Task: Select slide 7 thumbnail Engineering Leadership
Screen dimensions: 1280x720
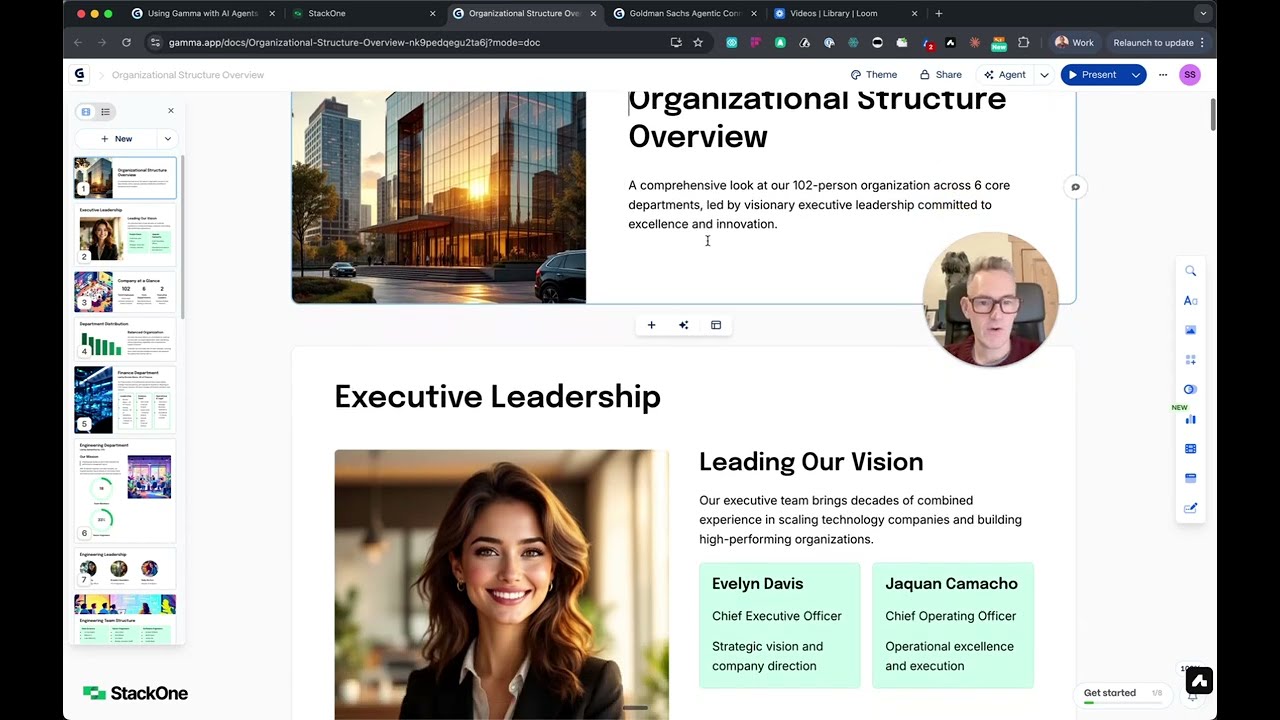Action: point(125,568)
